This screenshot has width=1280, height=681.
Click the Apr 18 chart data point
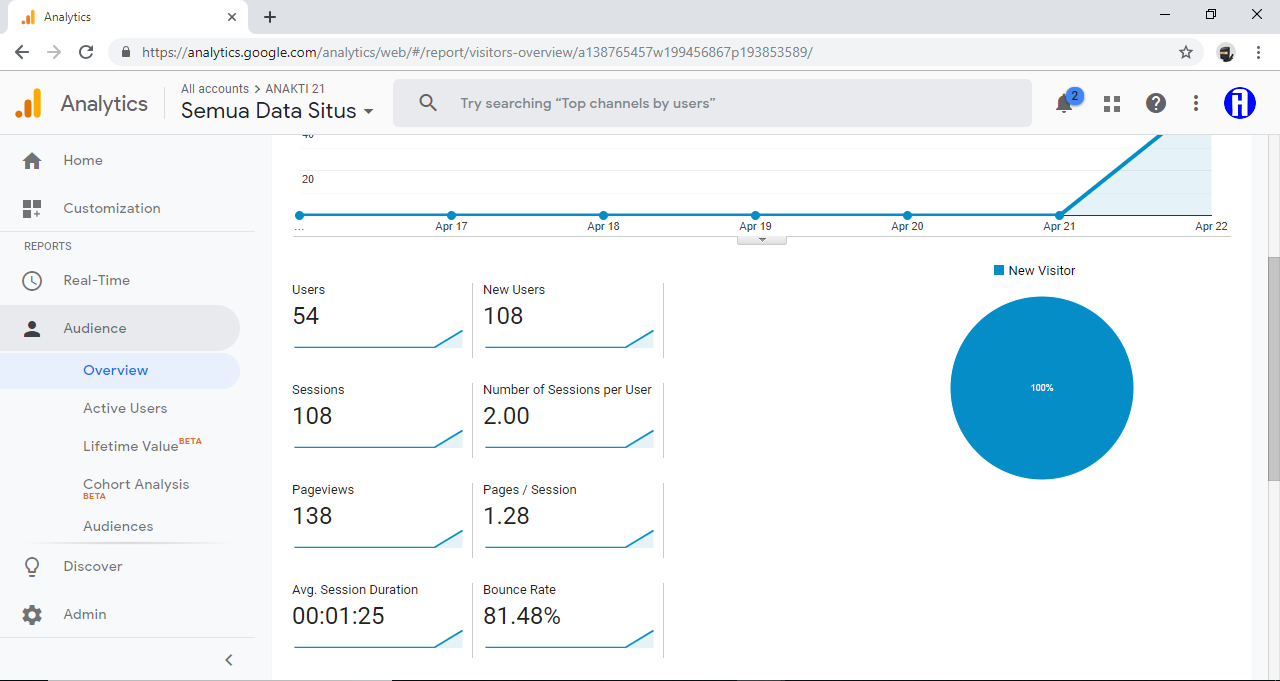603,215
